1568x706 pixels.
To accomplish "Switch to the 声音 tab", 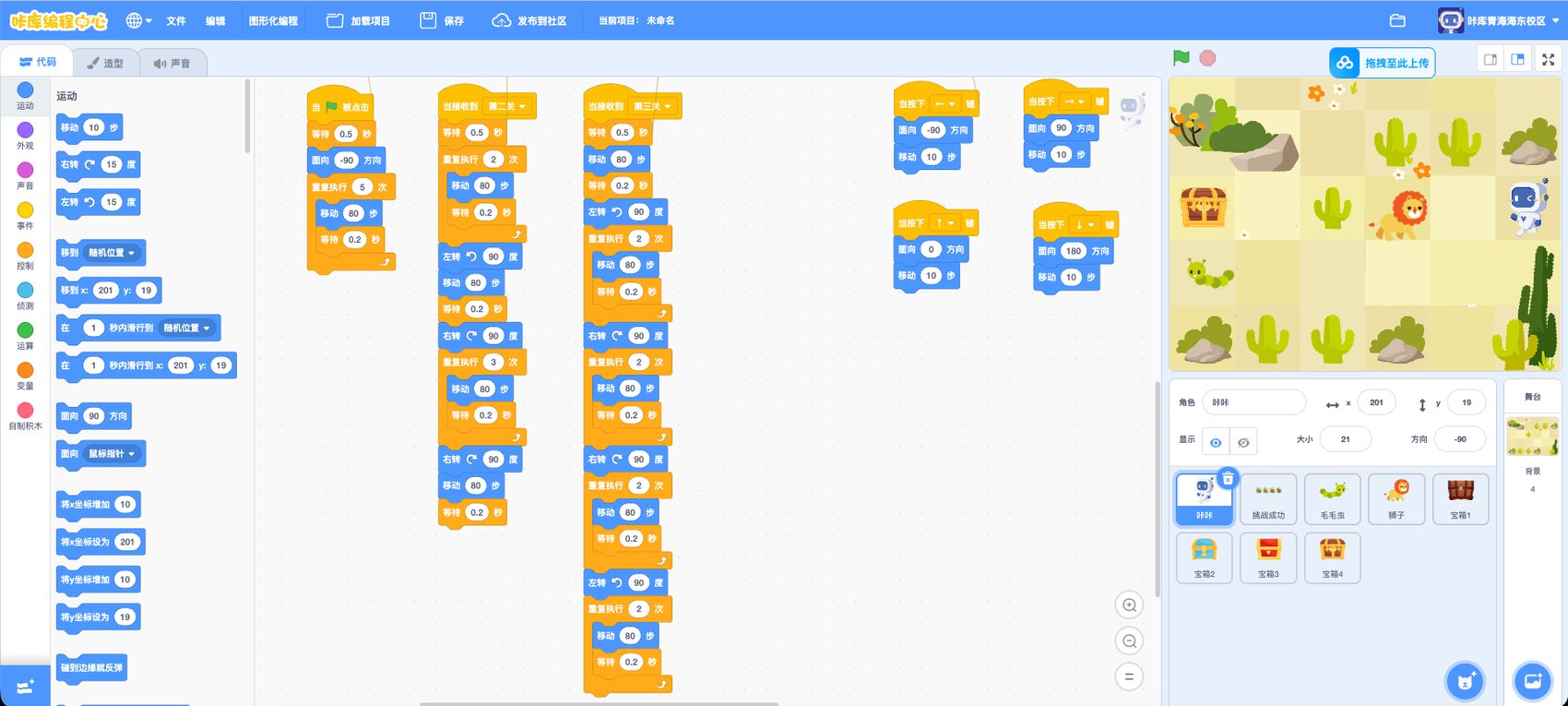I will [172, 63].
